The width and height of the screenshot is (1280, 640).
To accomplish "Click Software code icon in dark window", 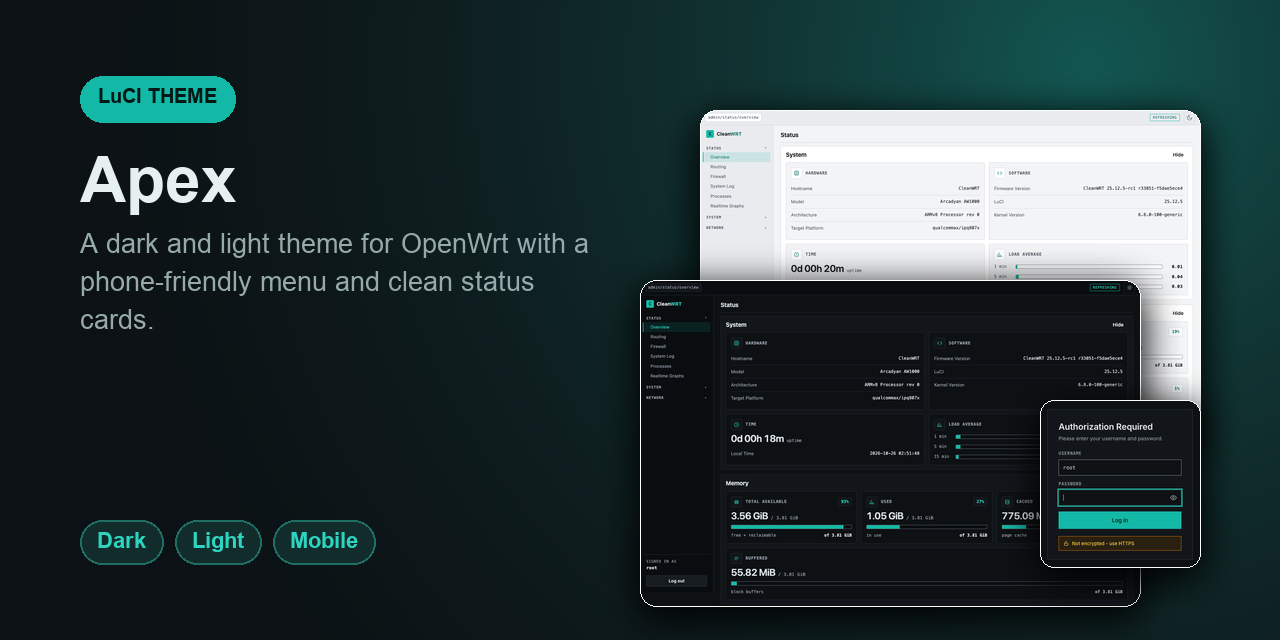I will click(940, 343).
